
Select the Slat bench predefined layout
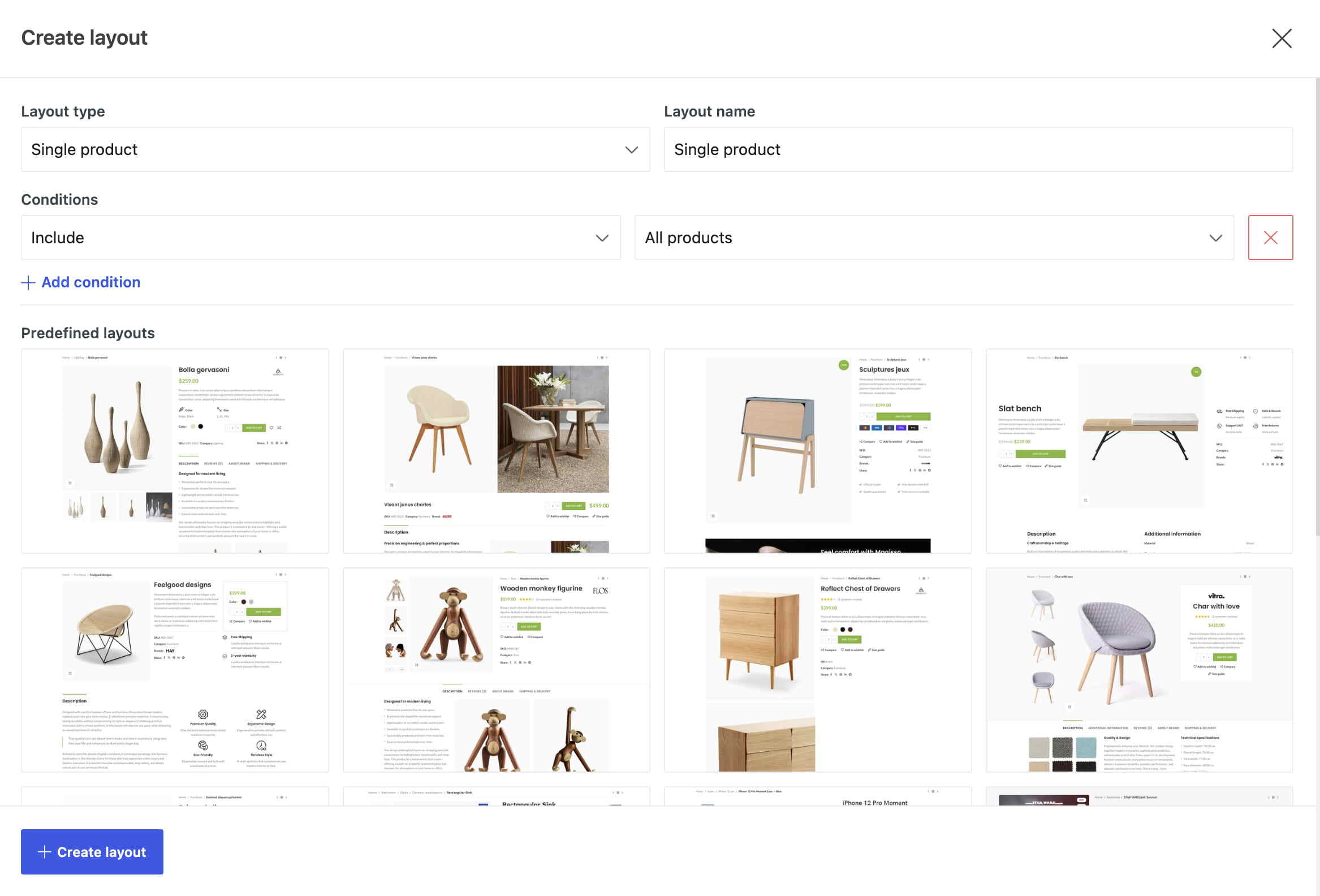pos(1140,451)
